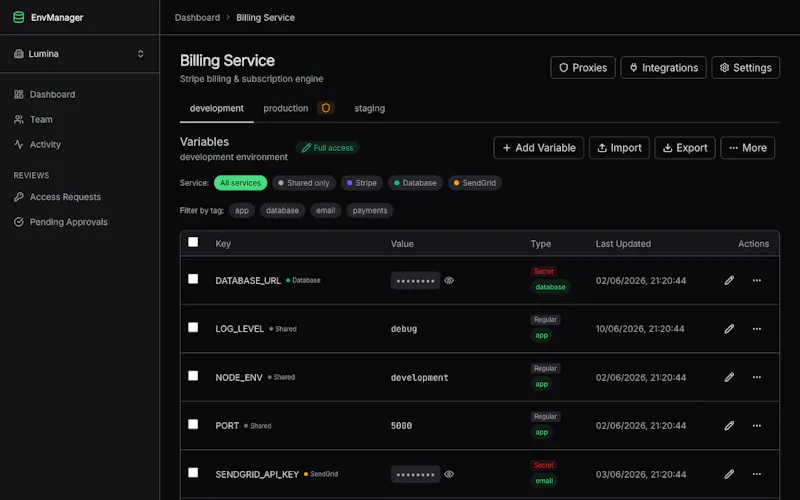Edit SENDGRID_API_KEY with the pencil icon

pos(729,474)
